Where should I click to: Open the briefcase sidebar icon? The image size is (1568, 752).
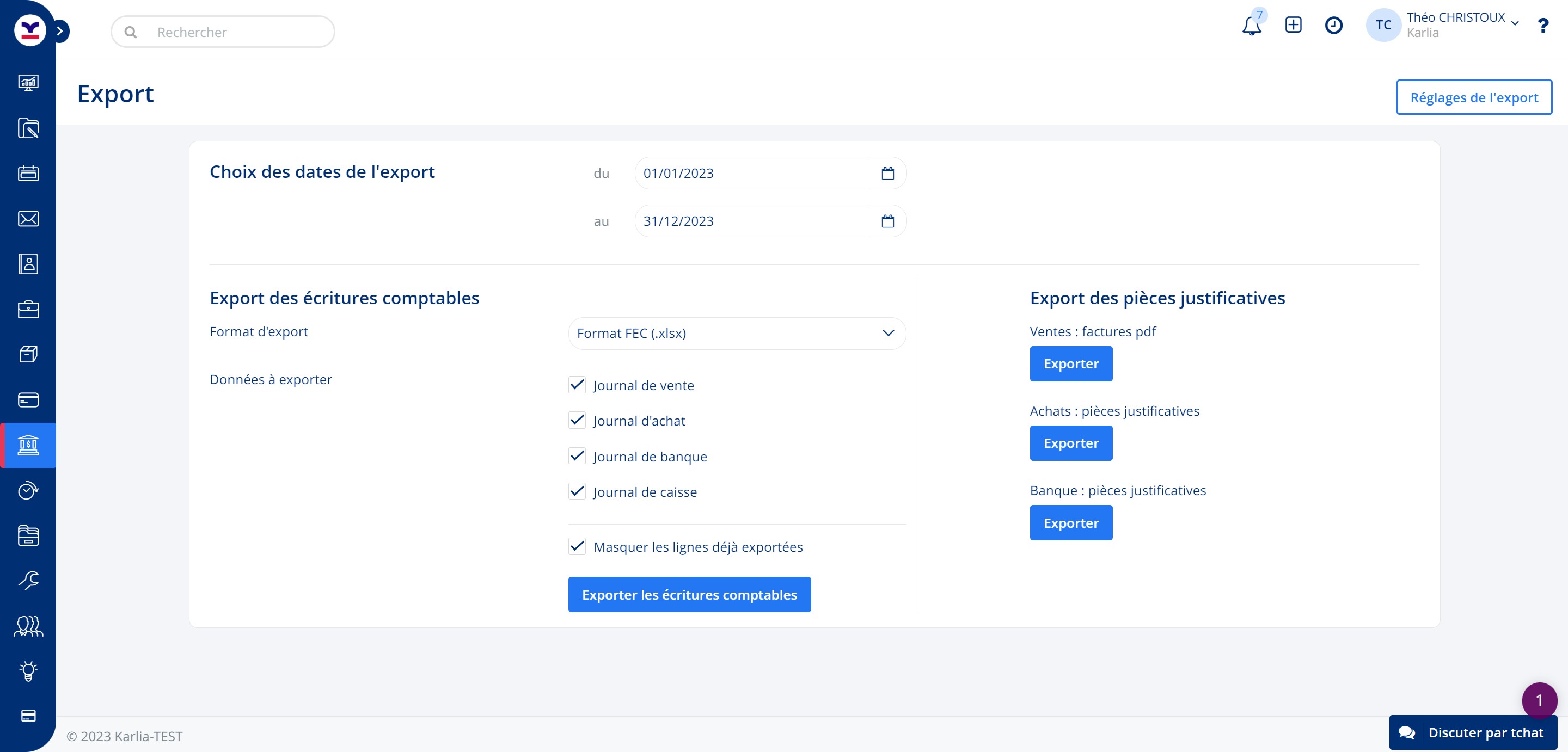[28, 309]
